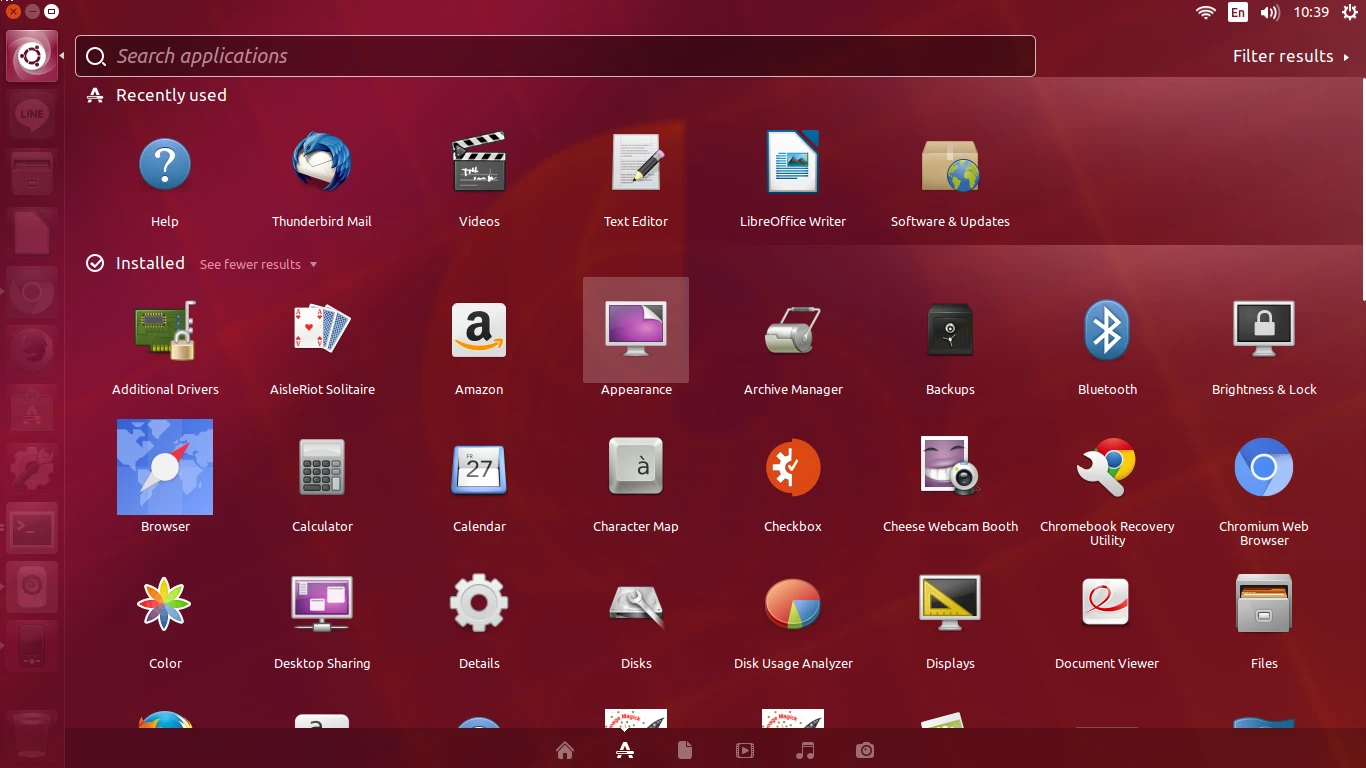Open Chromebook Recovery Utility
This screenshot has width=1366, height=768.
click(x=1107, y=467)
